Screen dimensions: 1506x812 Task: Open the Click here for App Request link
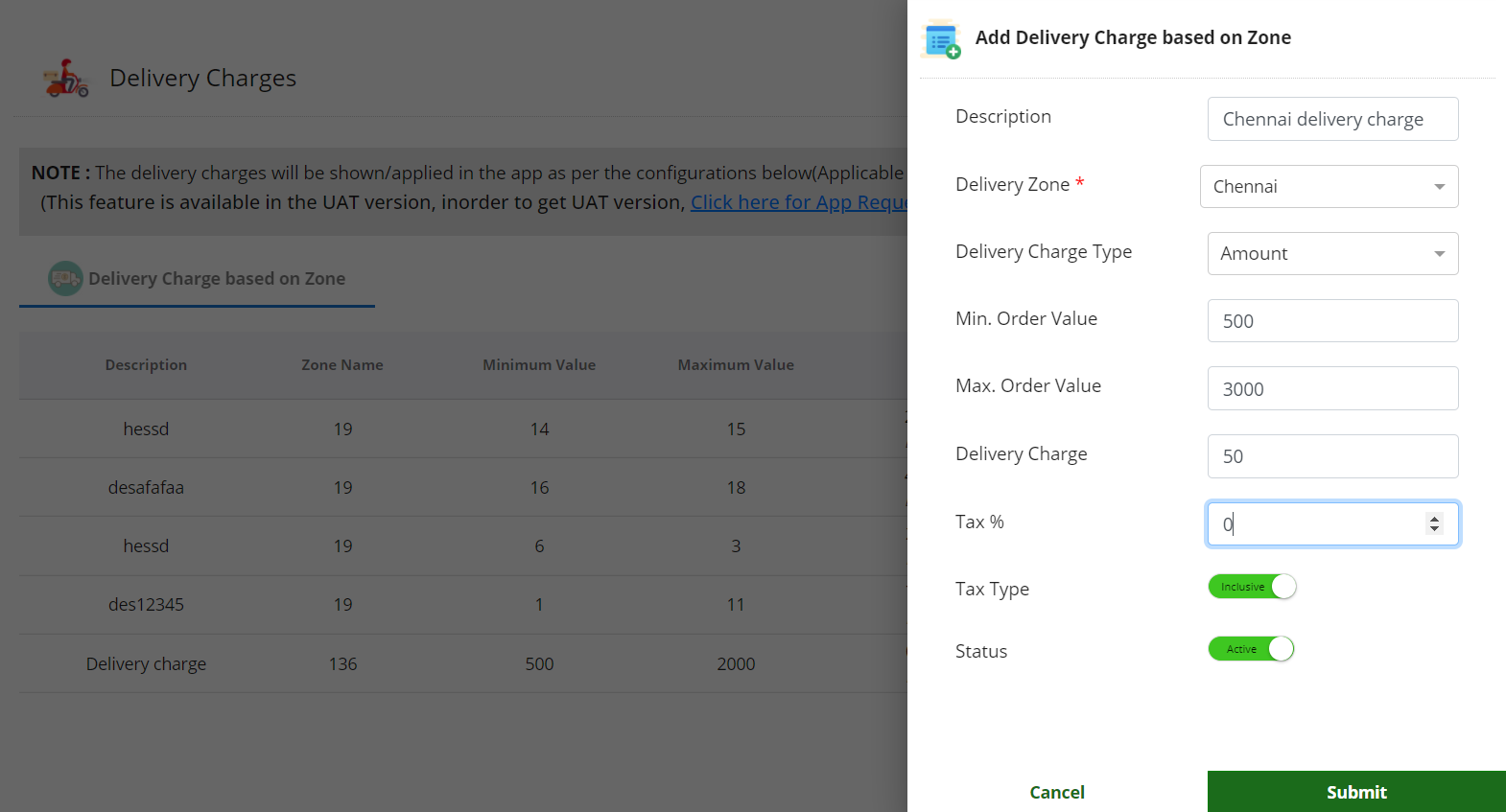tap(798, 202)
